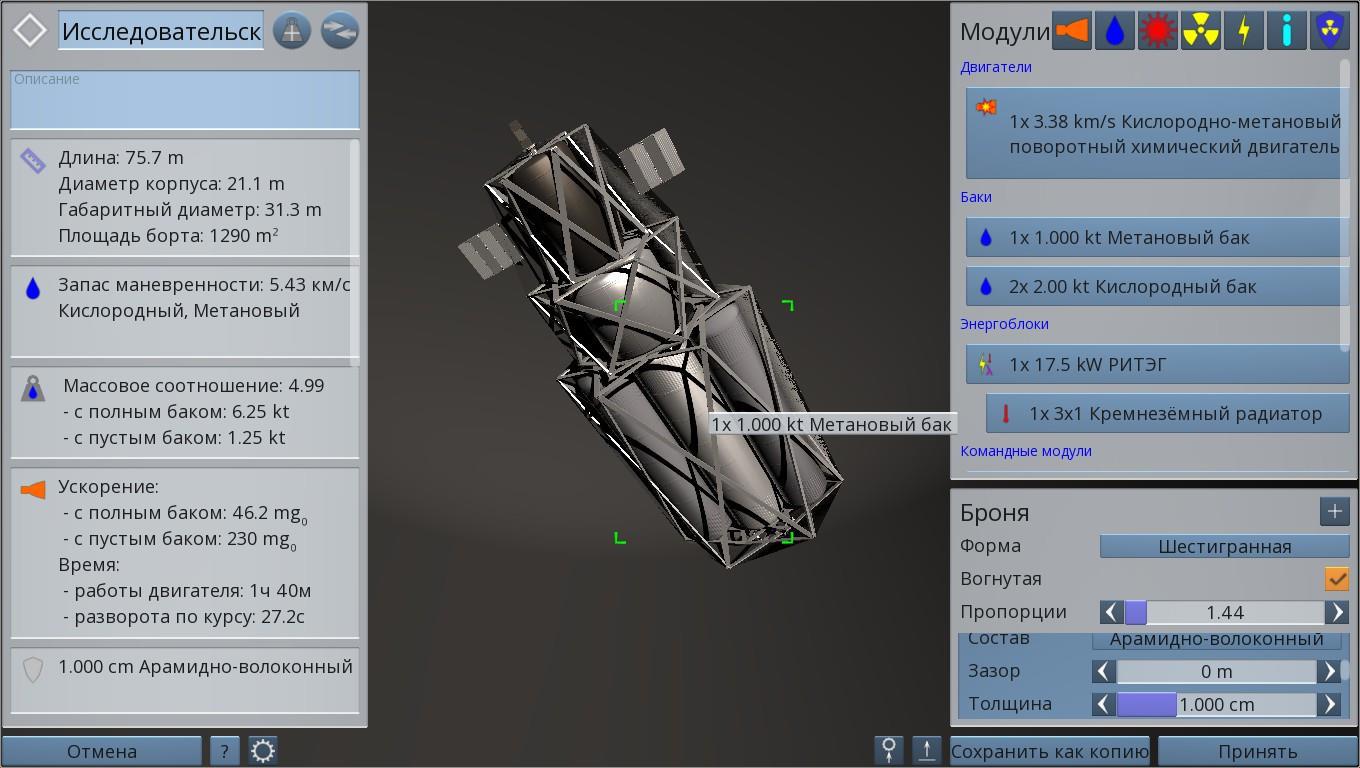Click the Принять button
The height and width of the screenshot is (768, 1360).
[x=1257, y=751]
